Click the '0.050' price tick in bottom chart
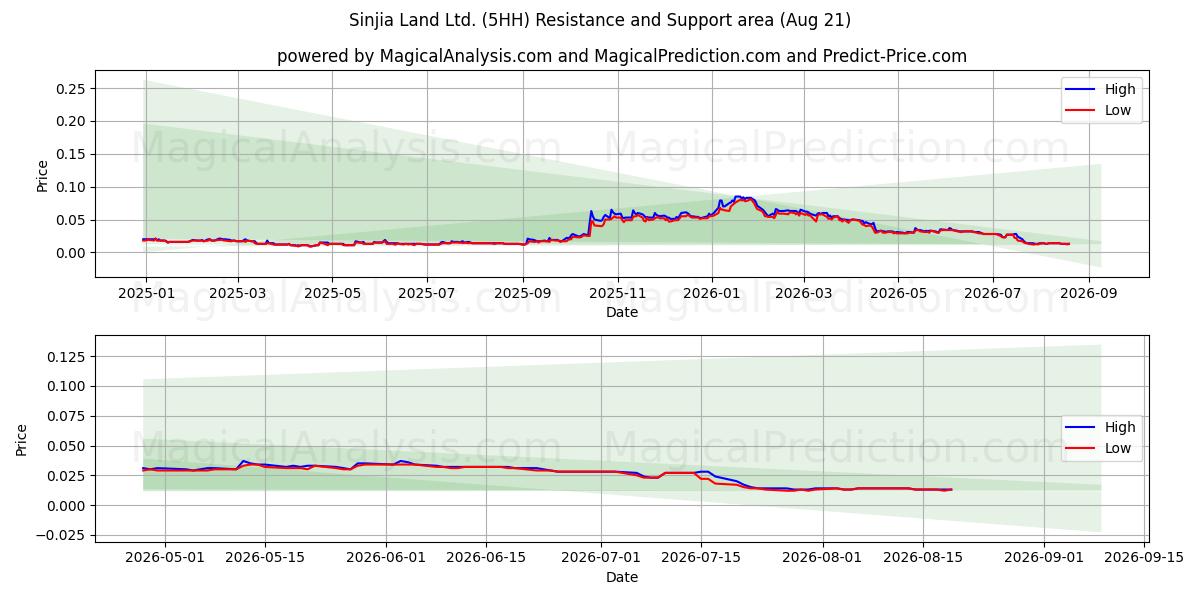 point(68,446)
